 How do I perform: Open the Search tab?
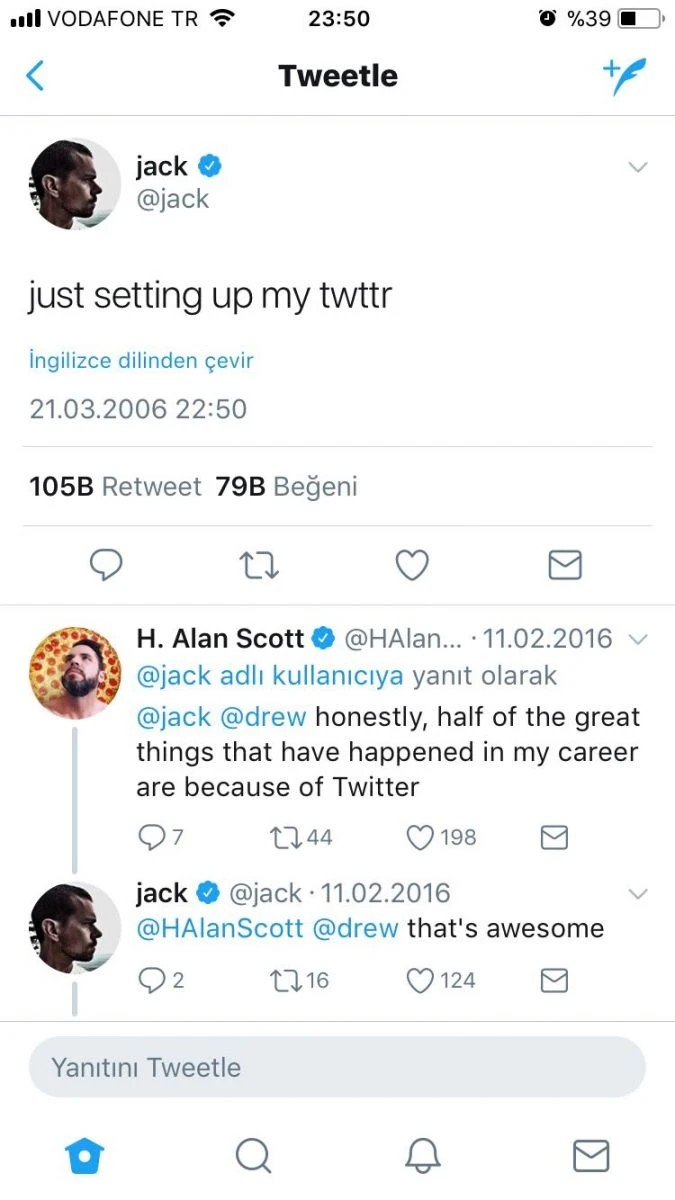pos(253,1155)
